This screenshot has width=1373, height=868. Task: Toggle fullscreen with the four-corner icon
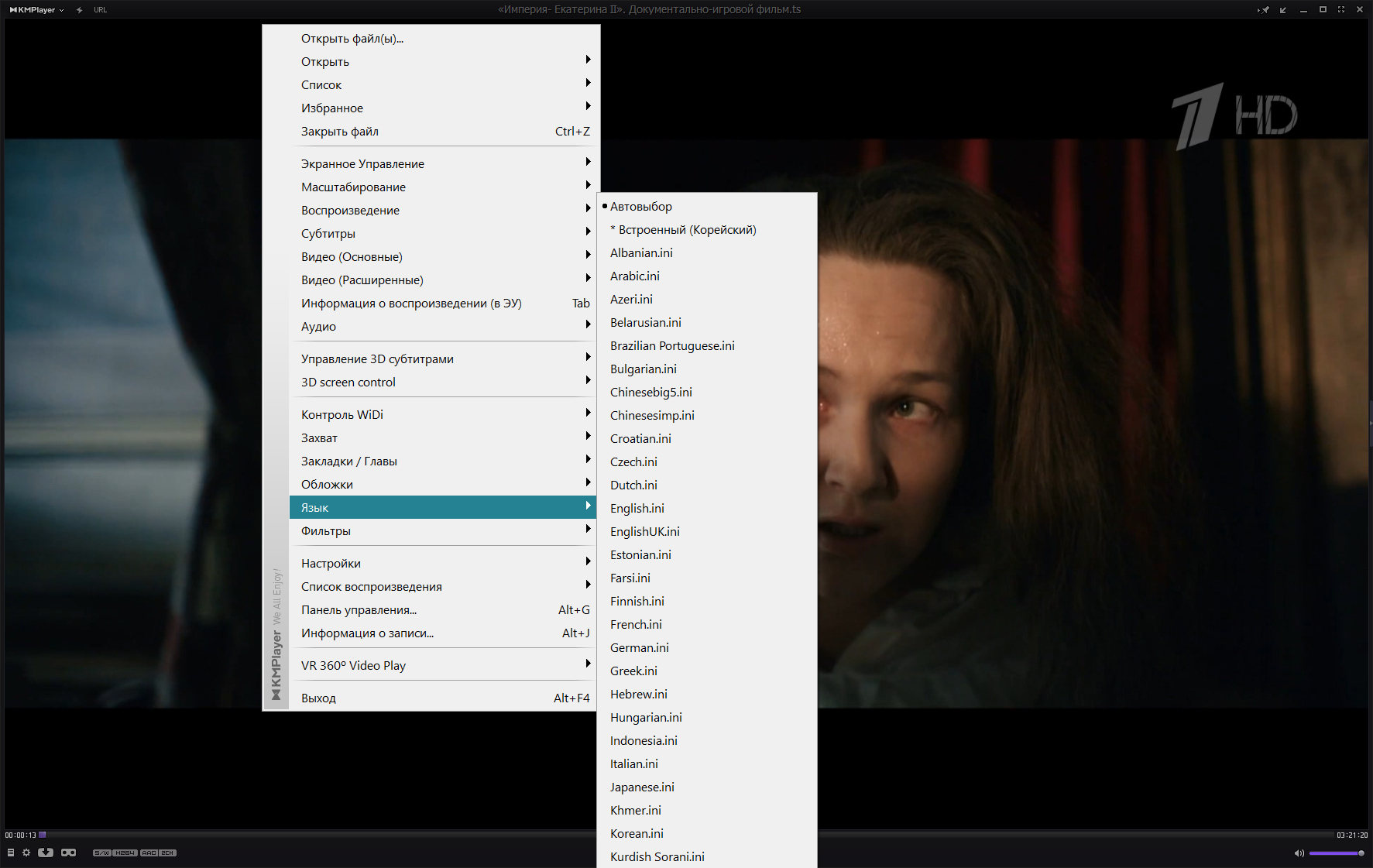[1341, 10]
